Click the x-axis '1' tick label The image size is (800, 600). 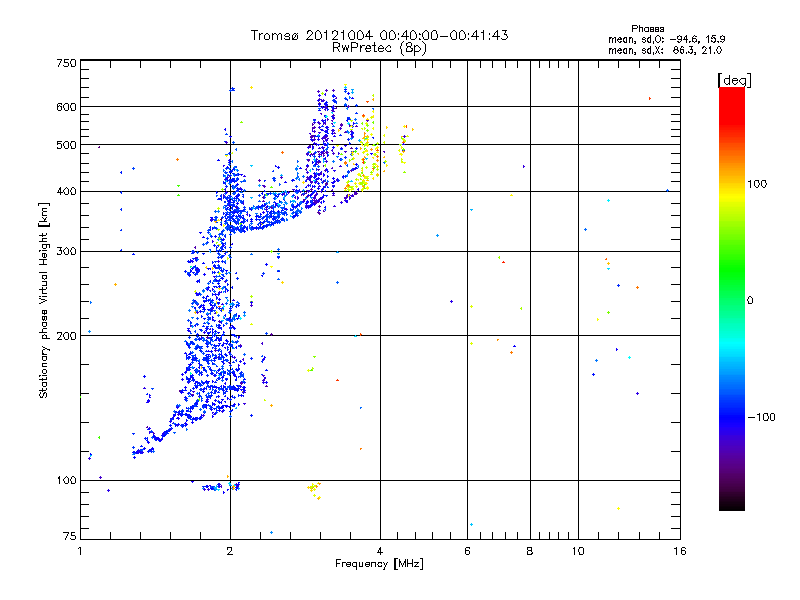pos(80,551)
